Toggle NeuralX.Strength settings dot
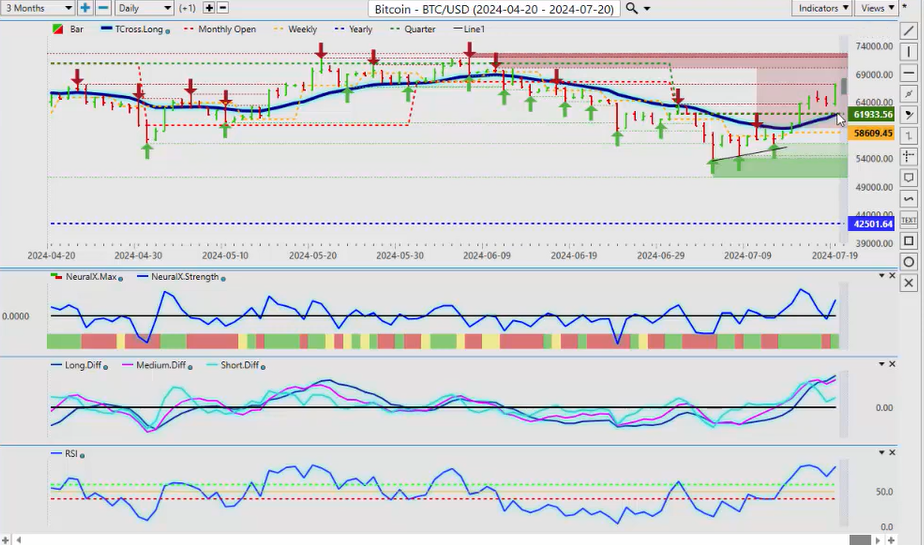Image resolution: width=924 pixels, height=545 pixels. [223, 278]
